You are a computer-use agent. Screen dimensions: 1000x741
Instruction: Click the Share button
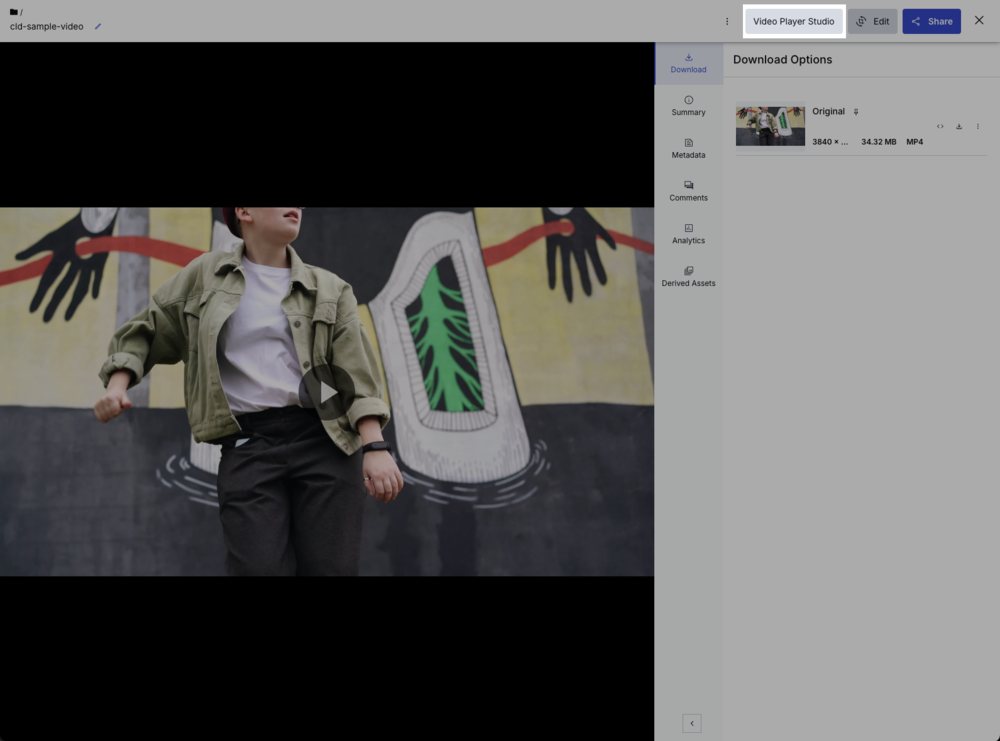(931, 20)
